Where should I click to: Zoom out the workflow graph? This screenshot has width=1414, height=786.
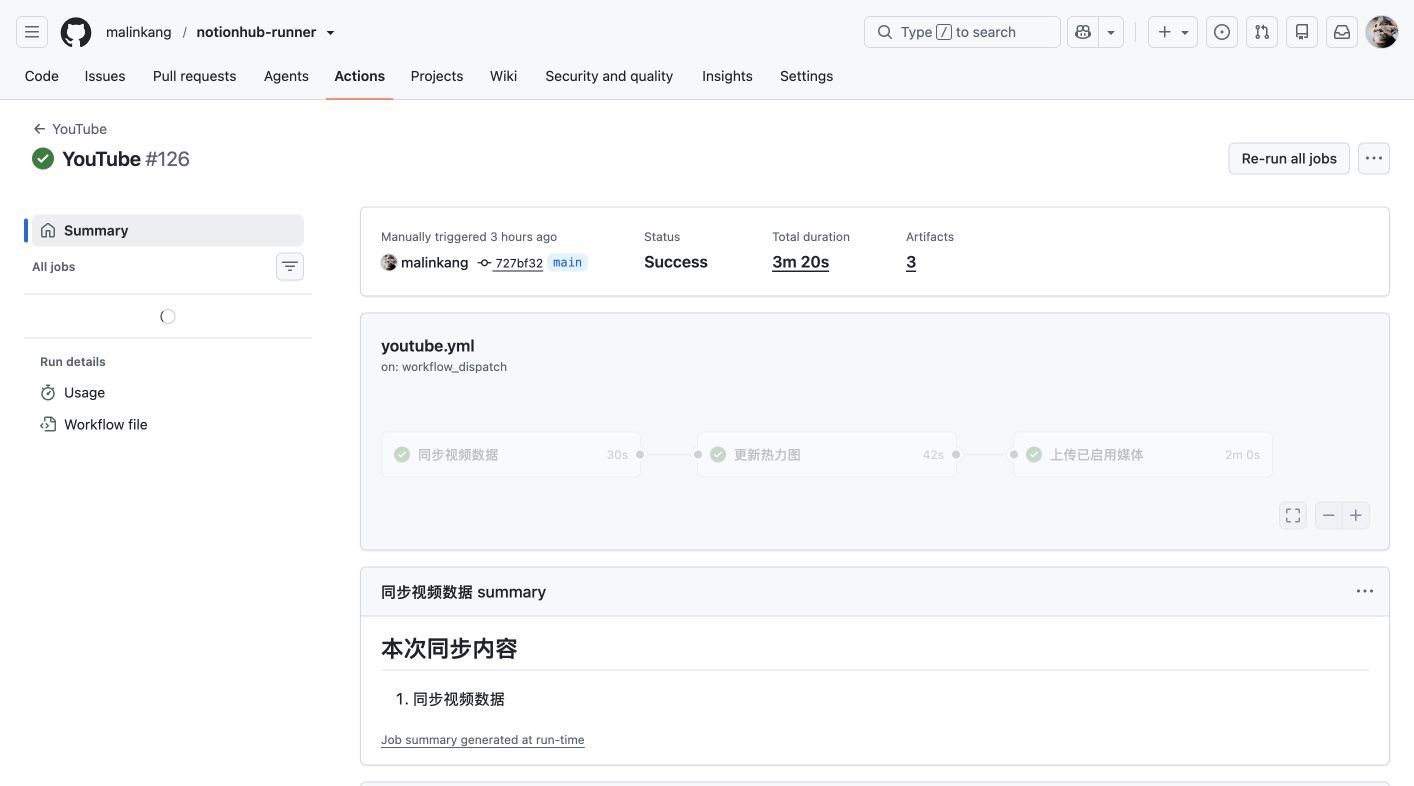click(x=1328, y=515)
